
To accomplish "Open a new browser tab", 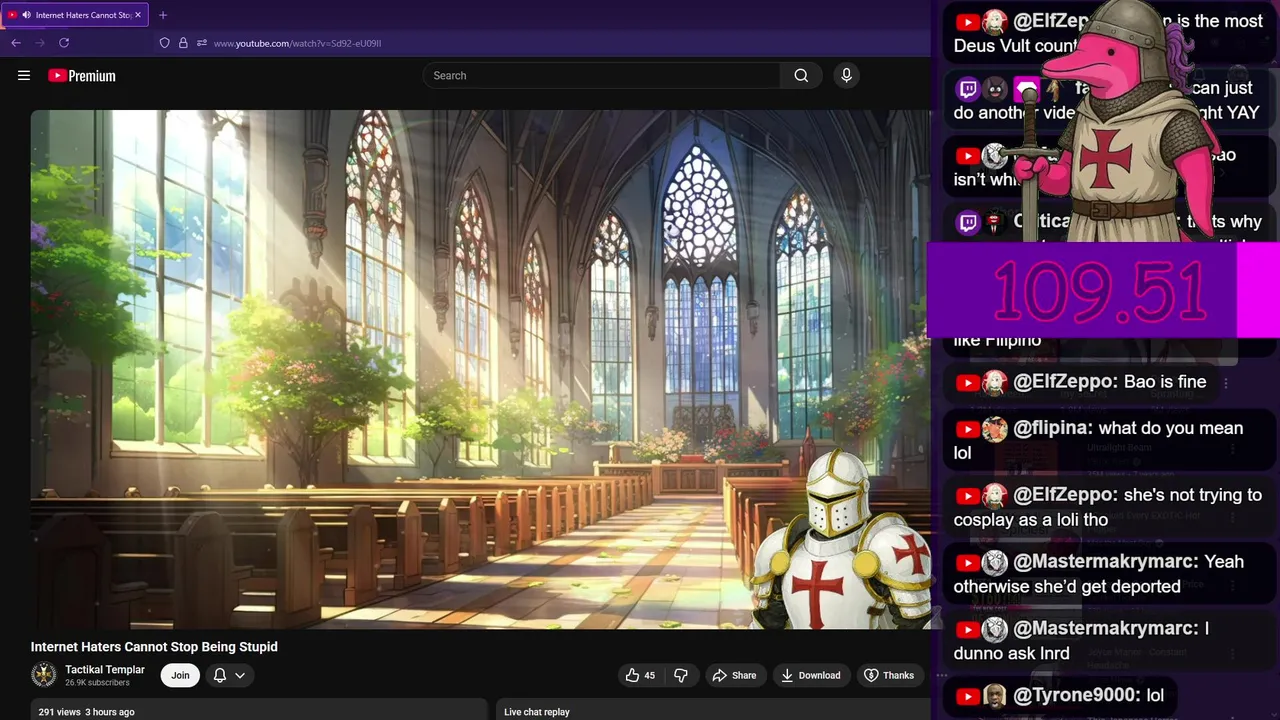I will [163, 15].
